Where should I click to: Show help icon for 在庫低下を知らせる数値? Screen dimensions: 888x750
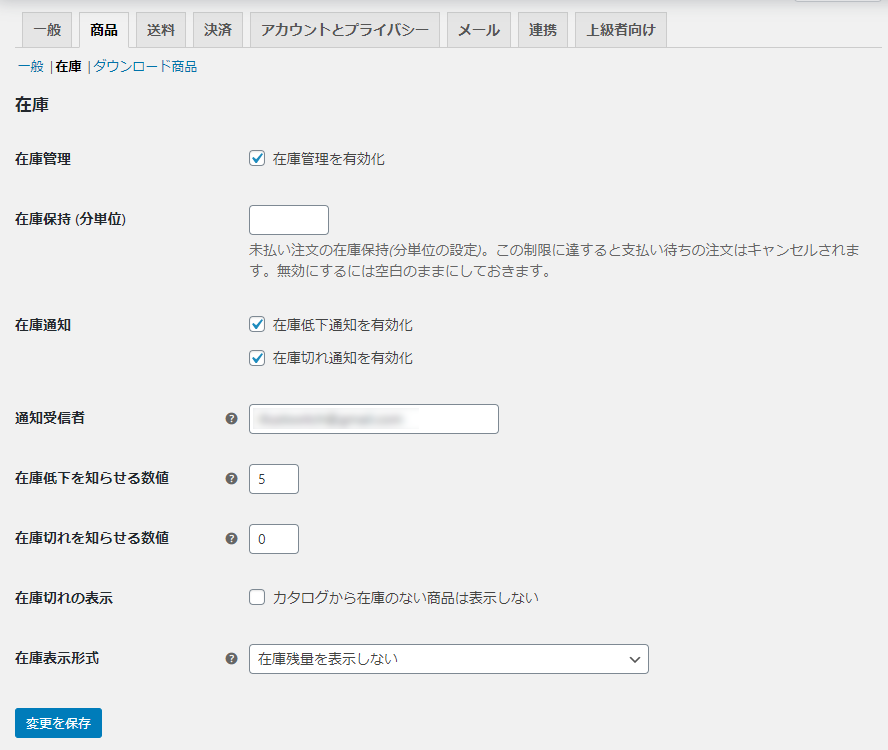(231, 479)
